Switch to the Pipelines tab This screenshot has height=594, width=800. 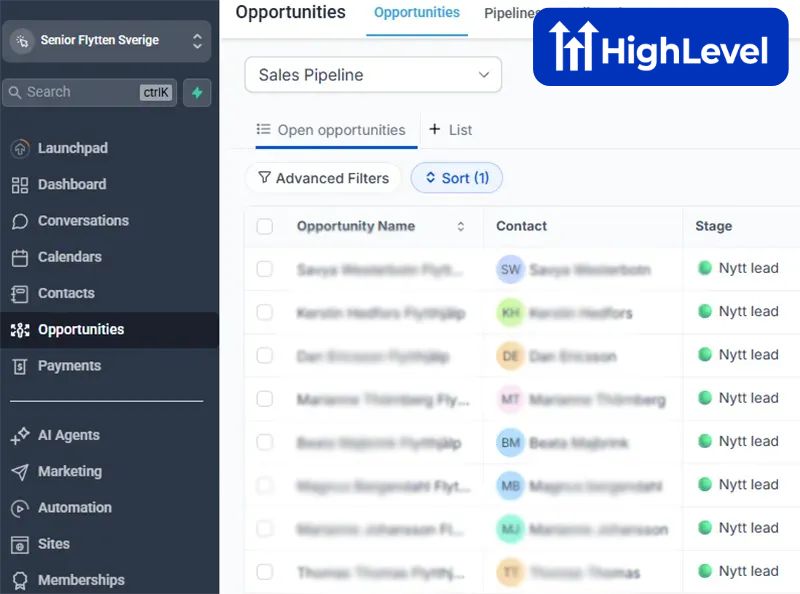(511, 13)
